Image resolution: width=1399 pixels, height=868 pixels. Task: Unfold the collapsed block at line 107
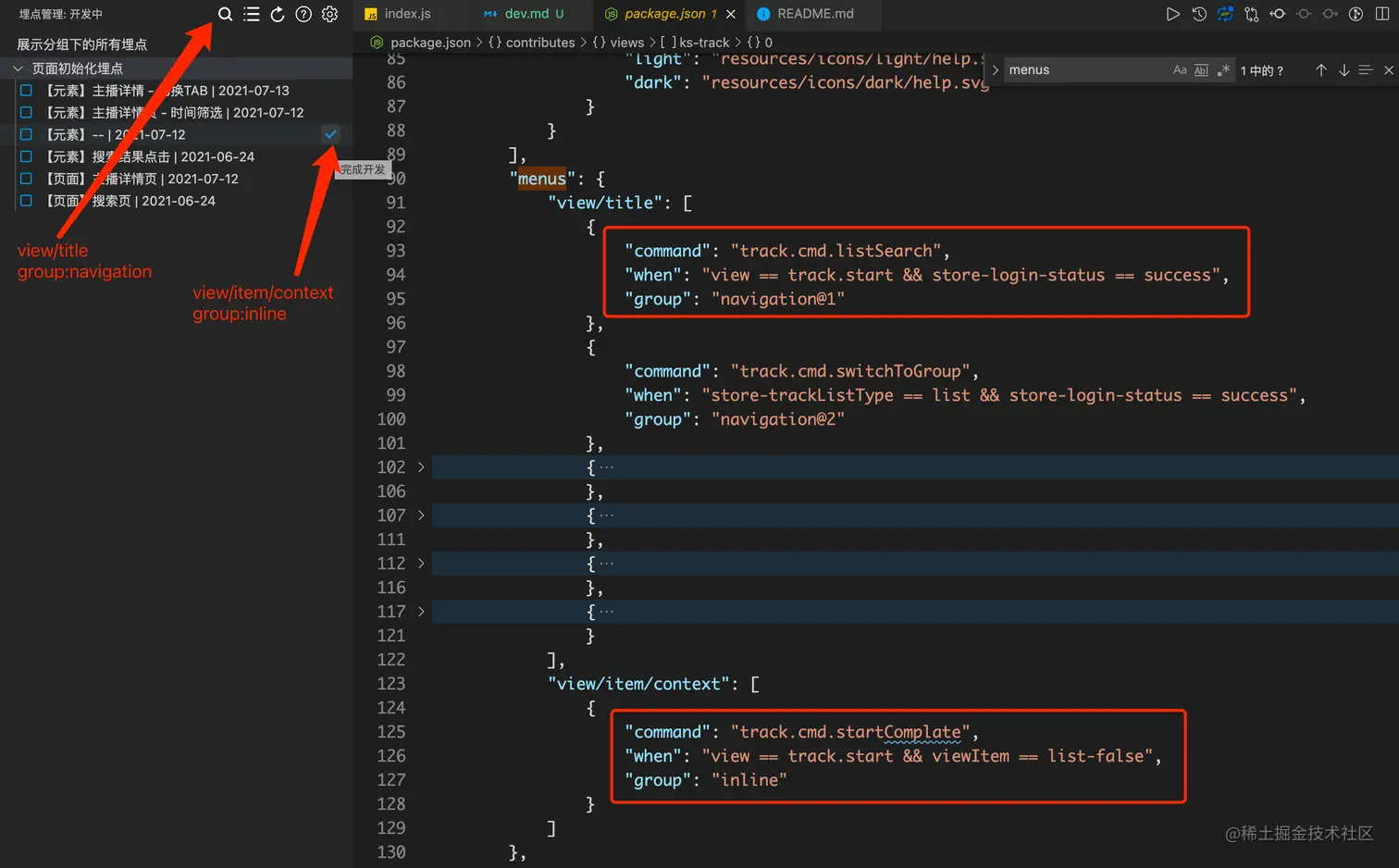coord(421,515)
